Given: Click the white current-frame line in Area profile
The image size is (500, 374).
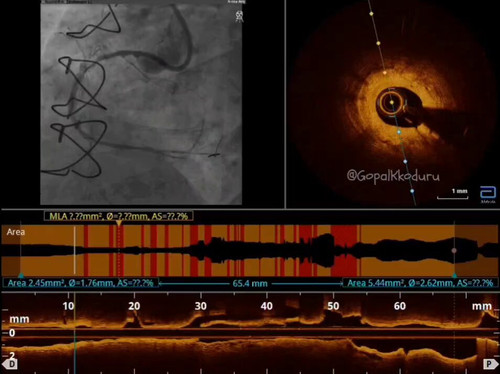Looking at the screenshot, I should click(x=75, y=250).
